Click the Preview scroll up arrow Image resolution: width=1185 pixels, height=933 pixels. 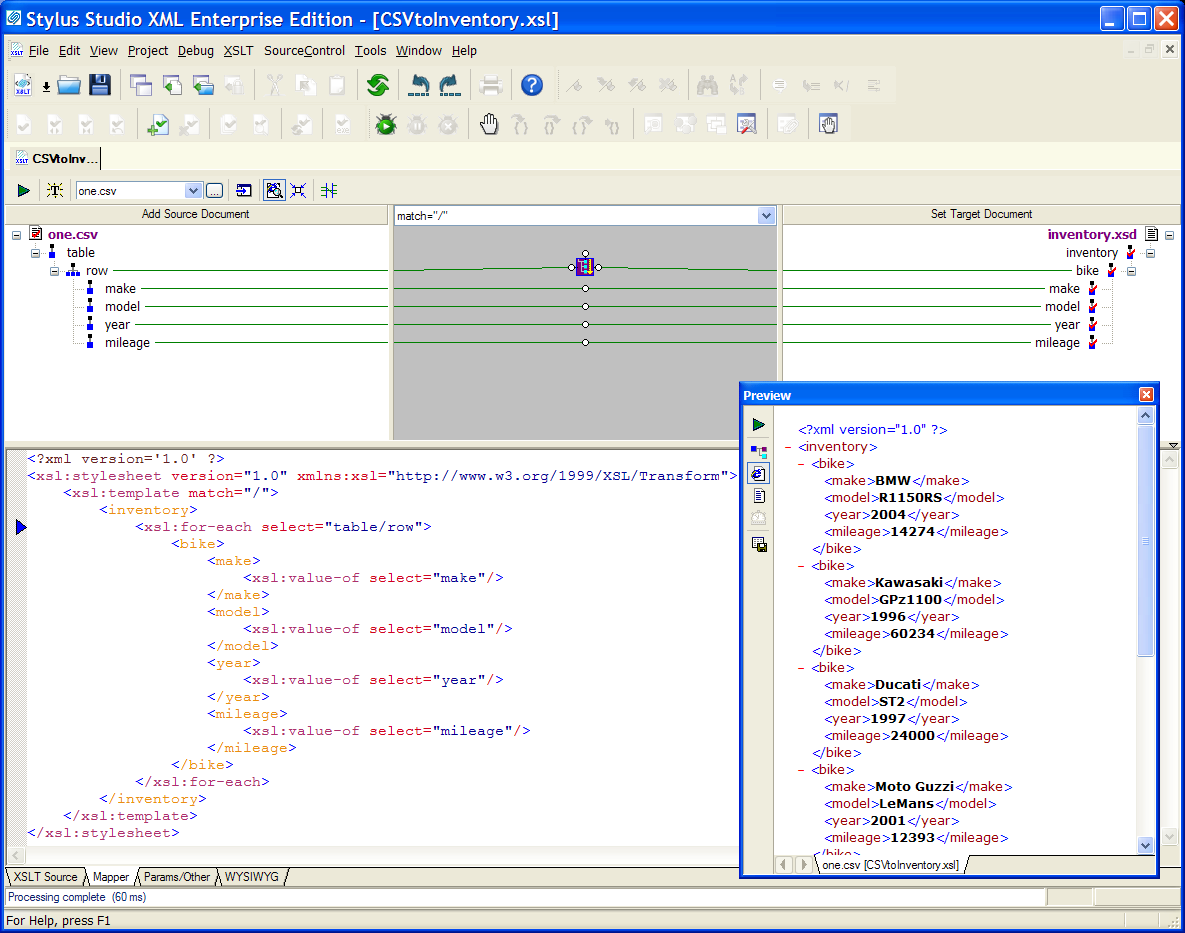(x=1145, y=416)
